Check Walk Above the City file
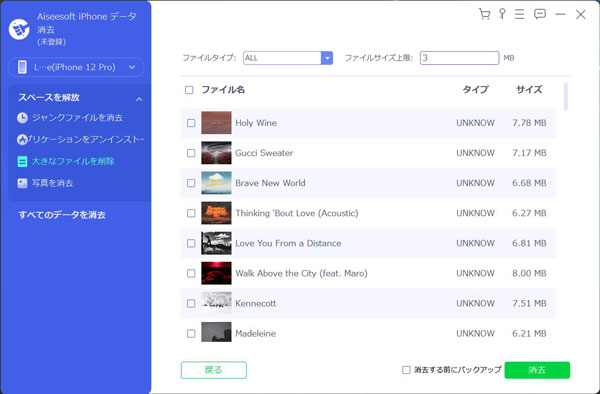The image size is (600, 394). (191, 274)
